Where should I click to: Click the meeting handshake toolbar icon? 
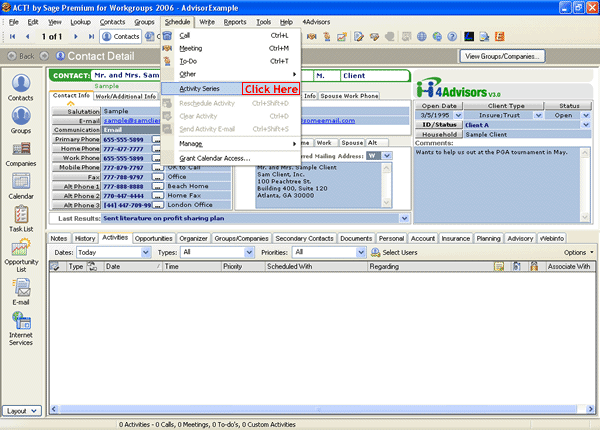coord(311,36)
